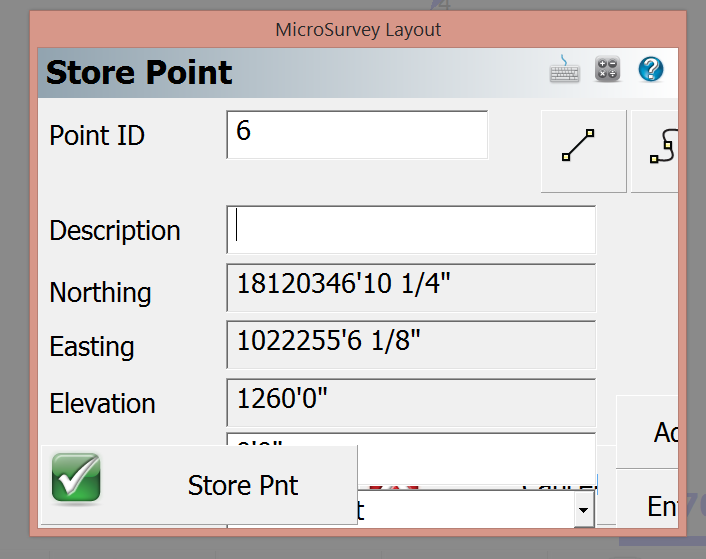This screenshot has width=706, height=559.
Task: Open the calculator icon in header
Action: coord(608,69)
